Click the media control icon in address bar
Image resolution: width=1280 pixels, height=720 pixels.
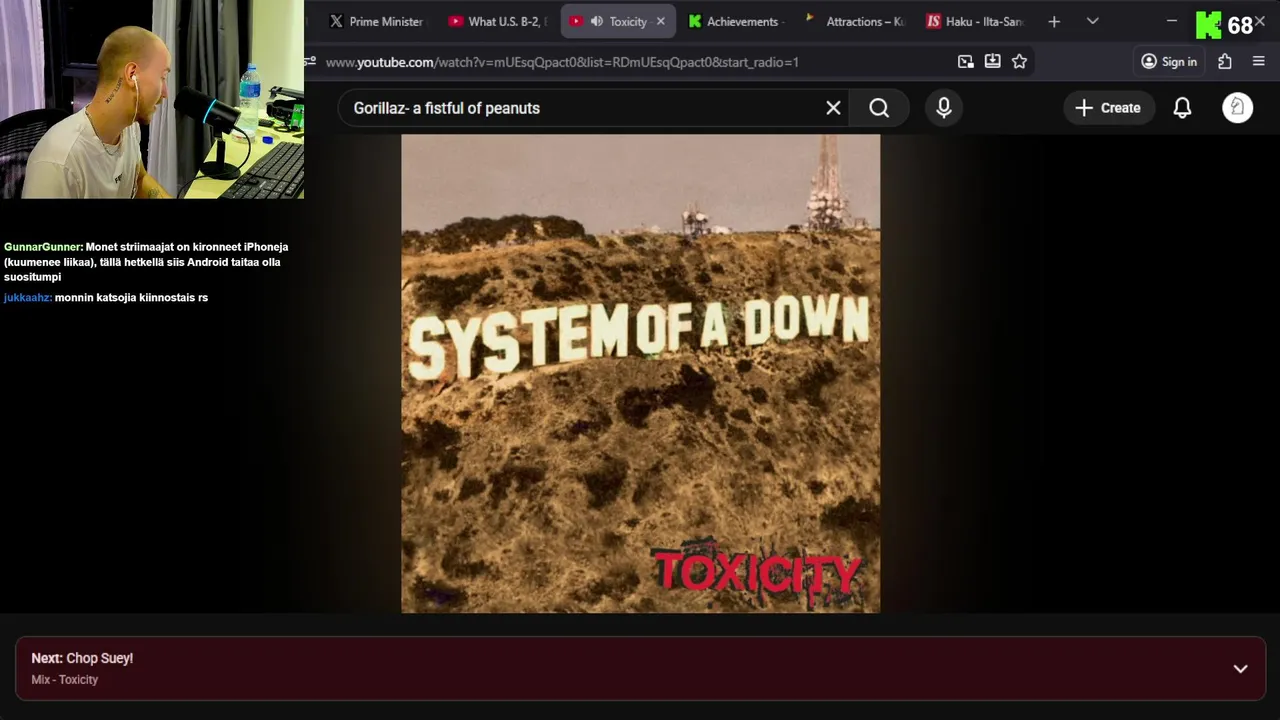coord(965,62)
